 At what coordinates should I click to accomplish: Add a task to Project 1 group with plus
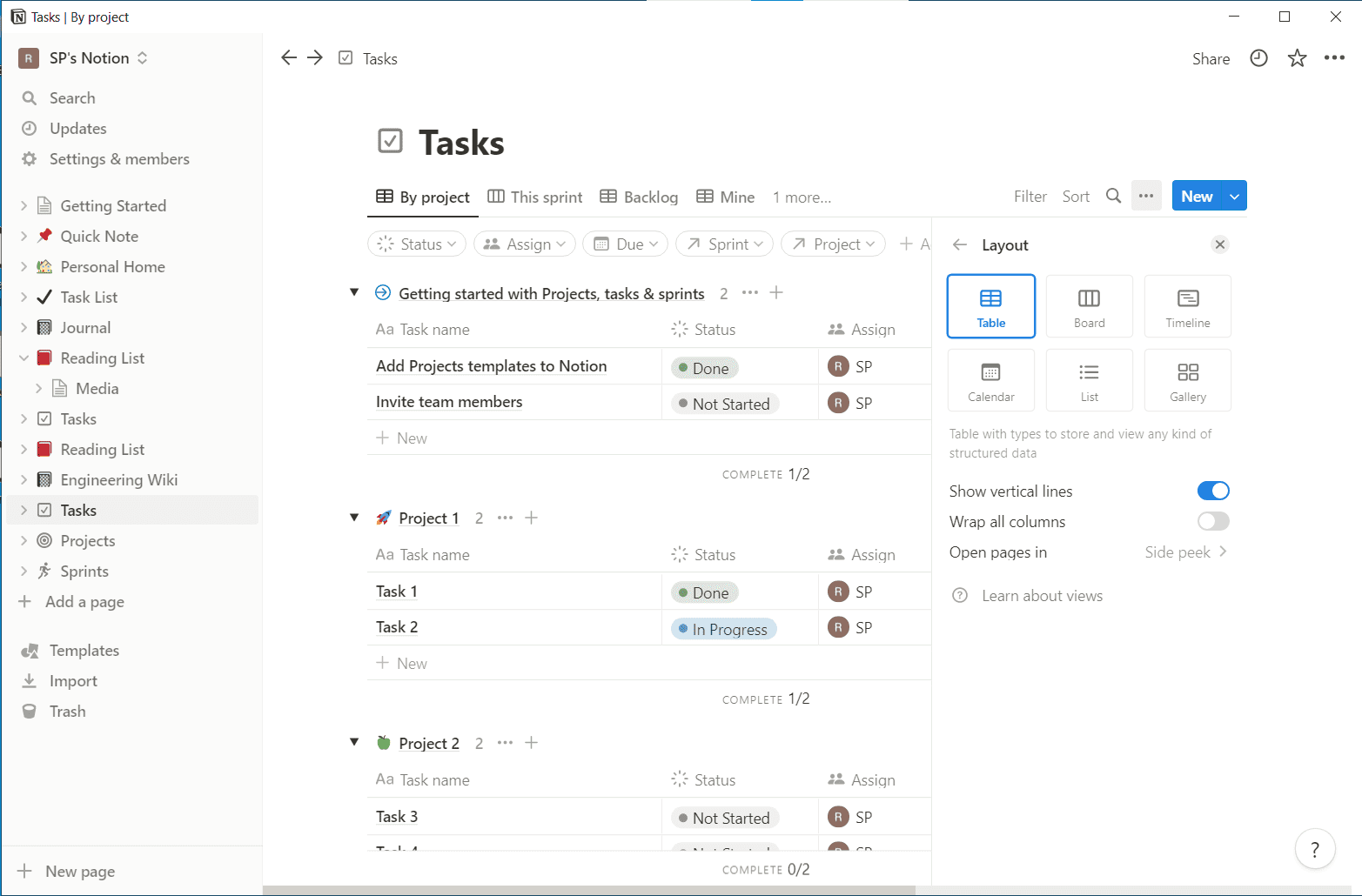532,518
